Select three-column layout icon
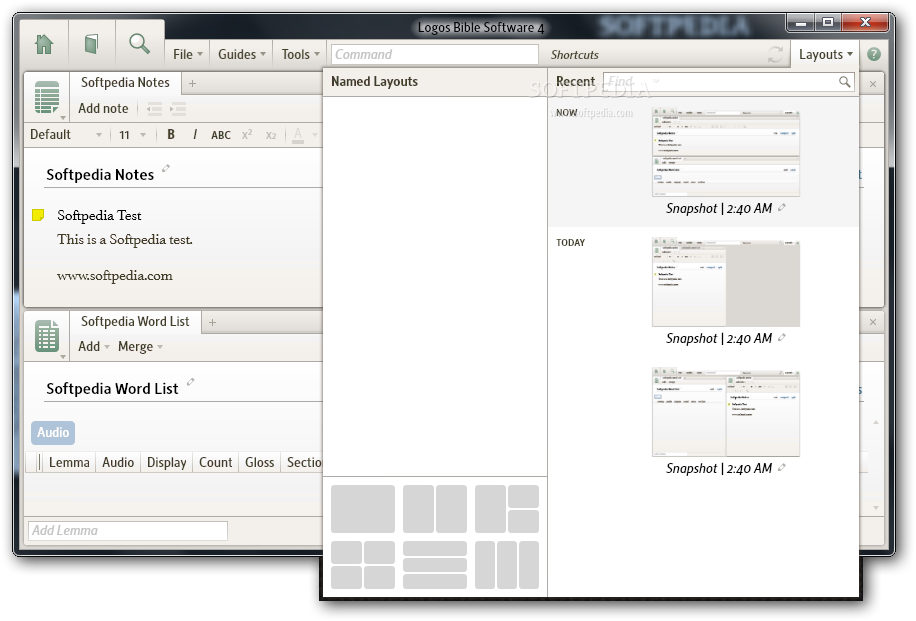 pos(506,565)
